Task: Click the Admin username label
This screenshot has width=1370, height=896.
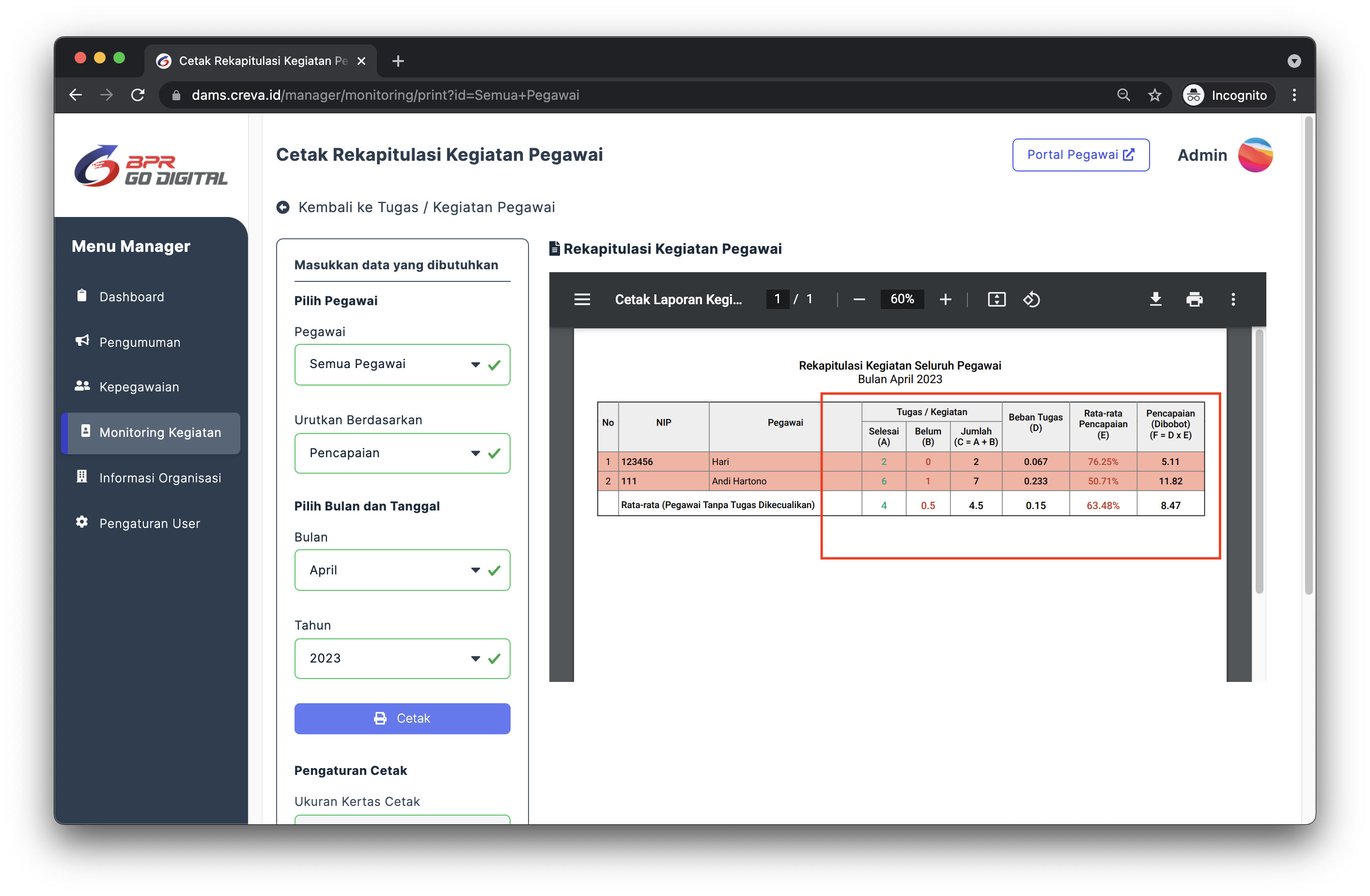Action: [1202, 155]
